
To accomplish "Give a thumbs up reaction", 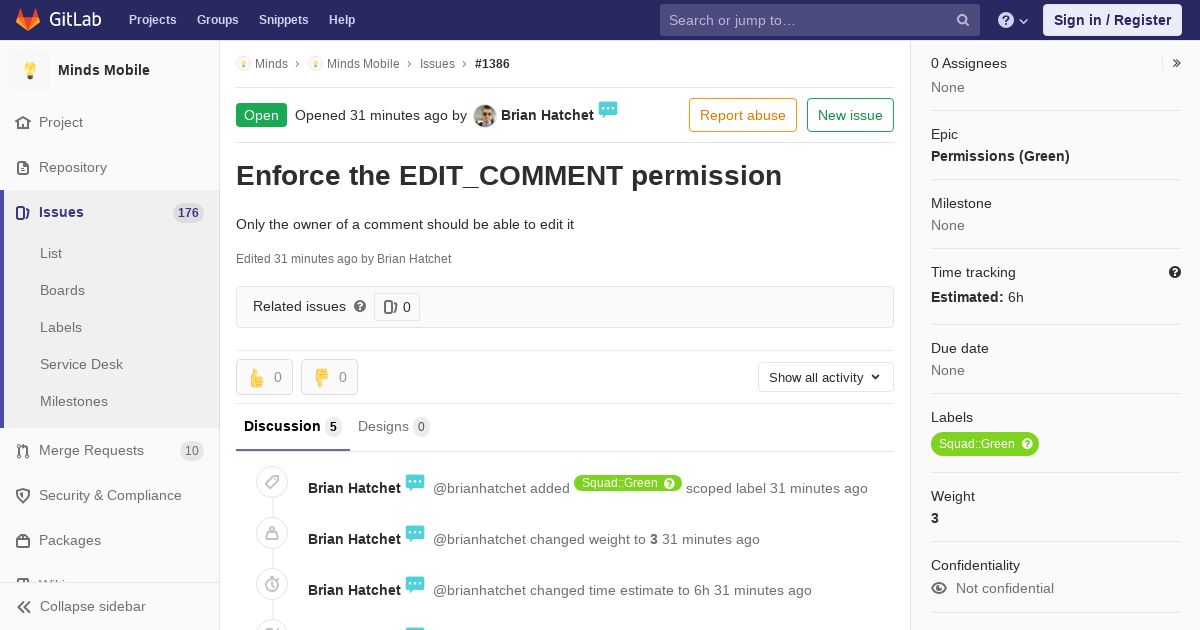I will pos(264,377).
